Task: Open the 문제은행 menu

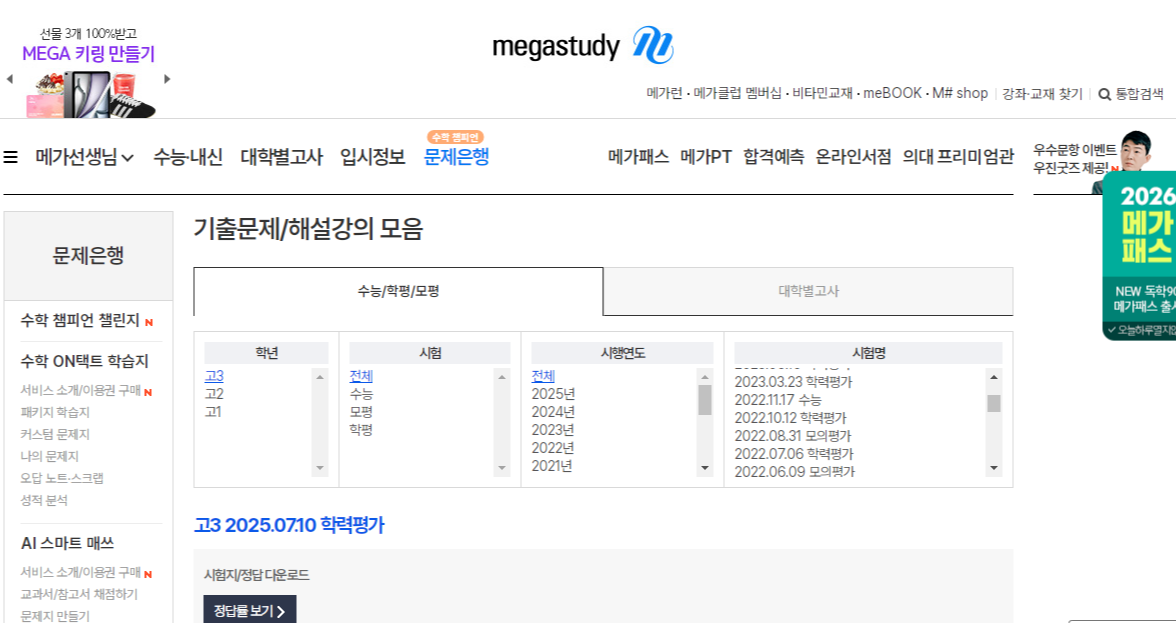Action: (456, 157)
